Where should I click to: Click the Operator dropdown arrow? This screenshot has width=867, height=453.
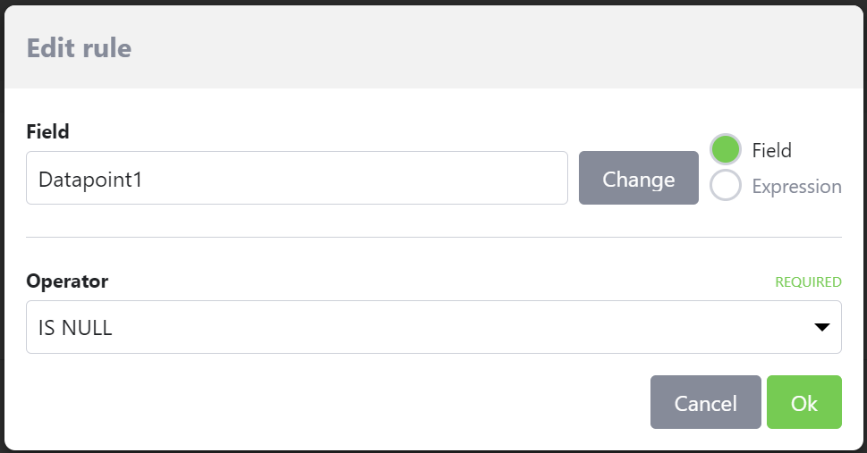pos(822,327)
